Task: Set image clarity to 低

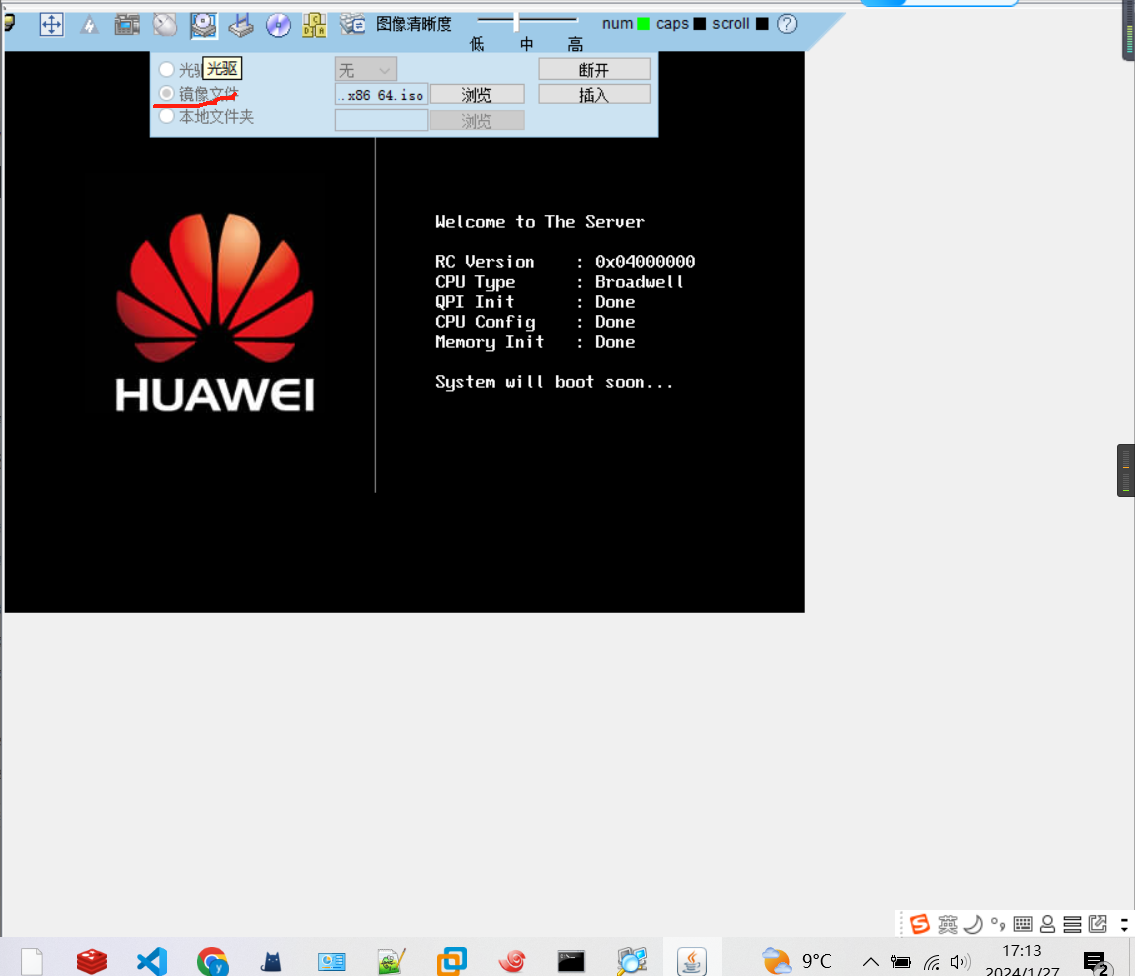Action: pyautogui.click(x=477, y=44)
